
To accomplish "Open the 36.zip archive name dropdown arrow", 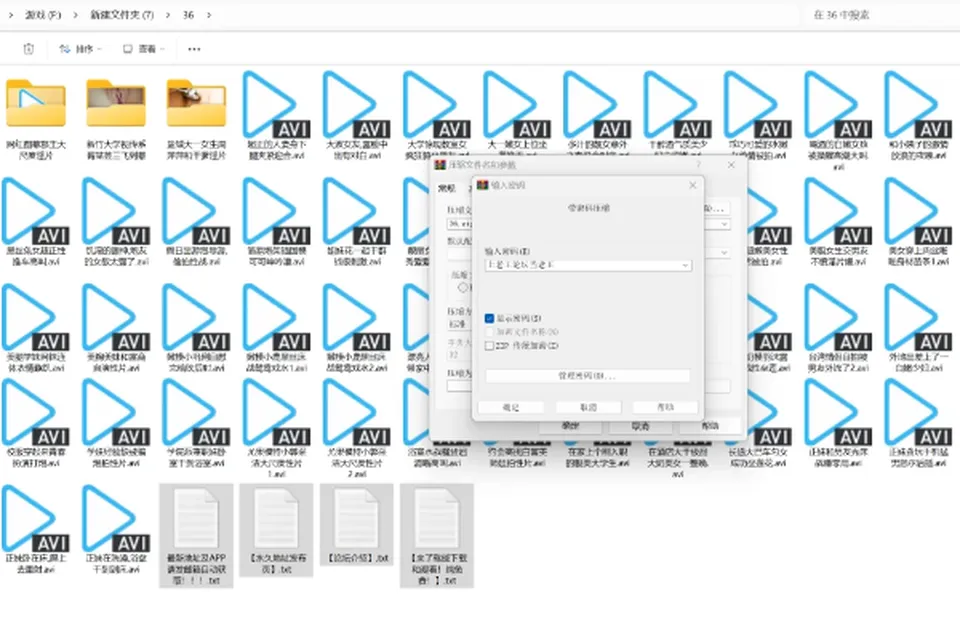I will (x=724, y=224).
